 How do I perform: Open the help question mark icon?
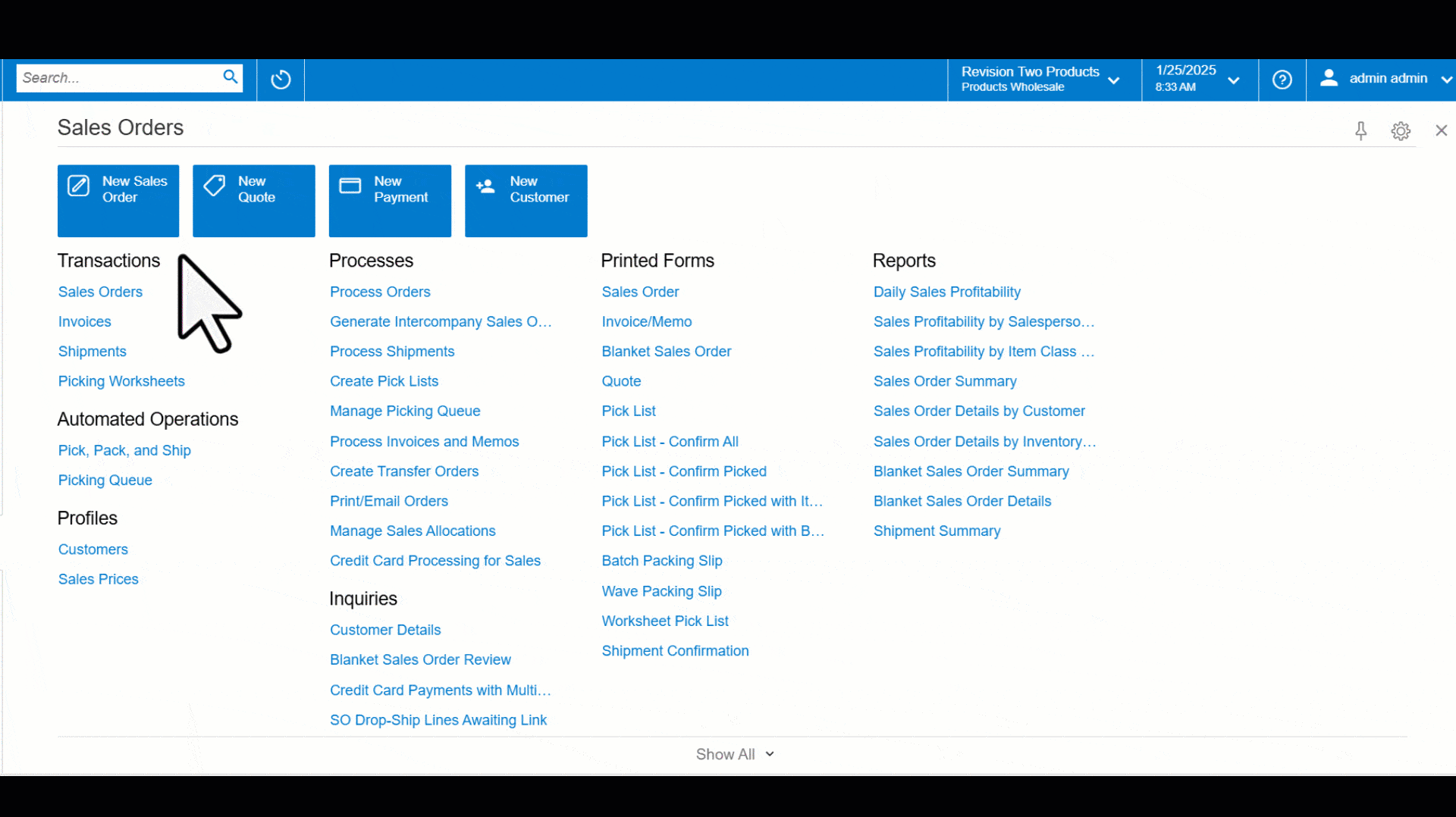[x=1282, y=79]
